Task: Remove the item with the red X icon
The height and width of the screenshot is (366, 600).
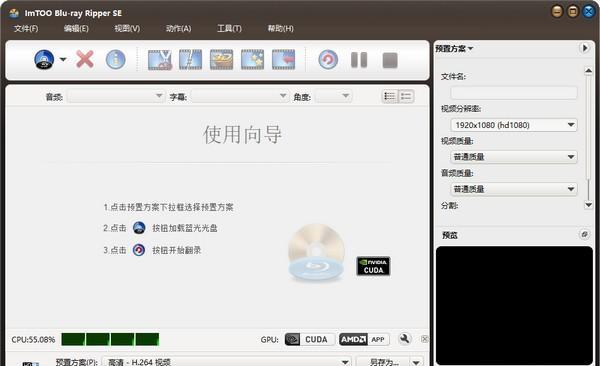Action: click(x=85, y=60)
